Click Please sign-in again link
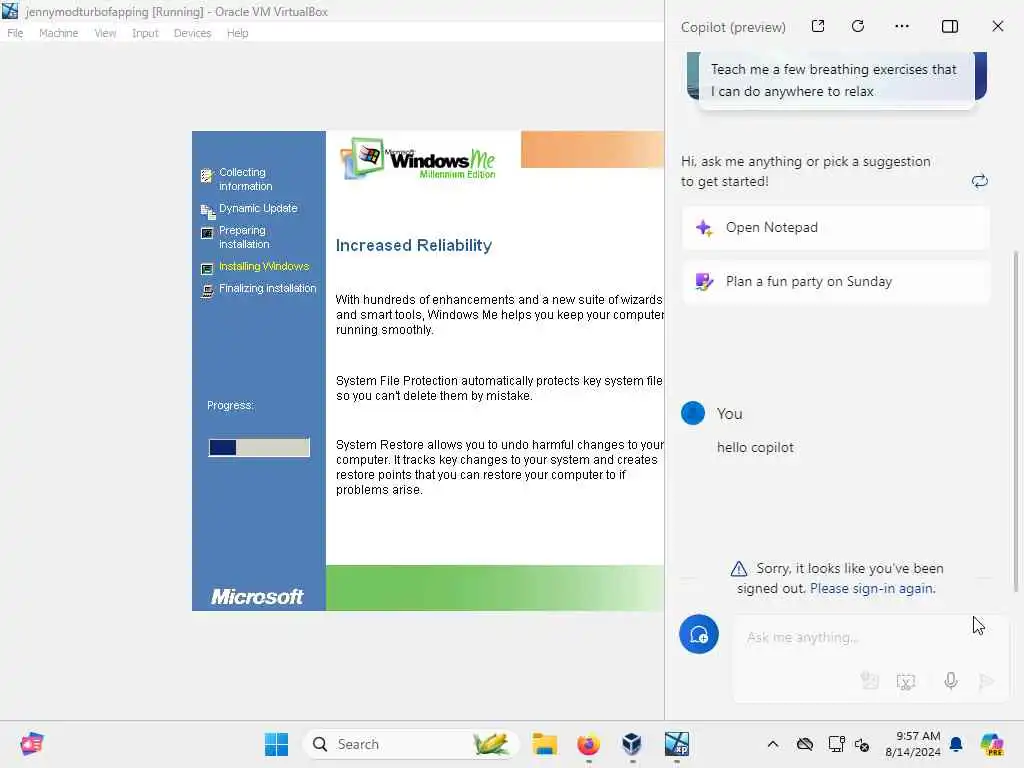 872,588
